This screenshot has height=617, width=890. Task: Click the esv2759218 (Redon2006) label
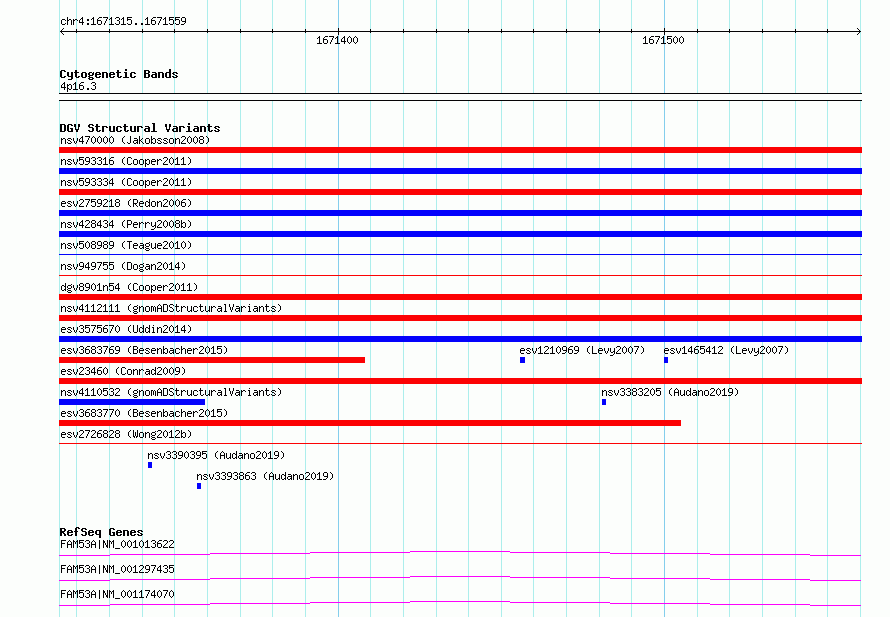126,203
